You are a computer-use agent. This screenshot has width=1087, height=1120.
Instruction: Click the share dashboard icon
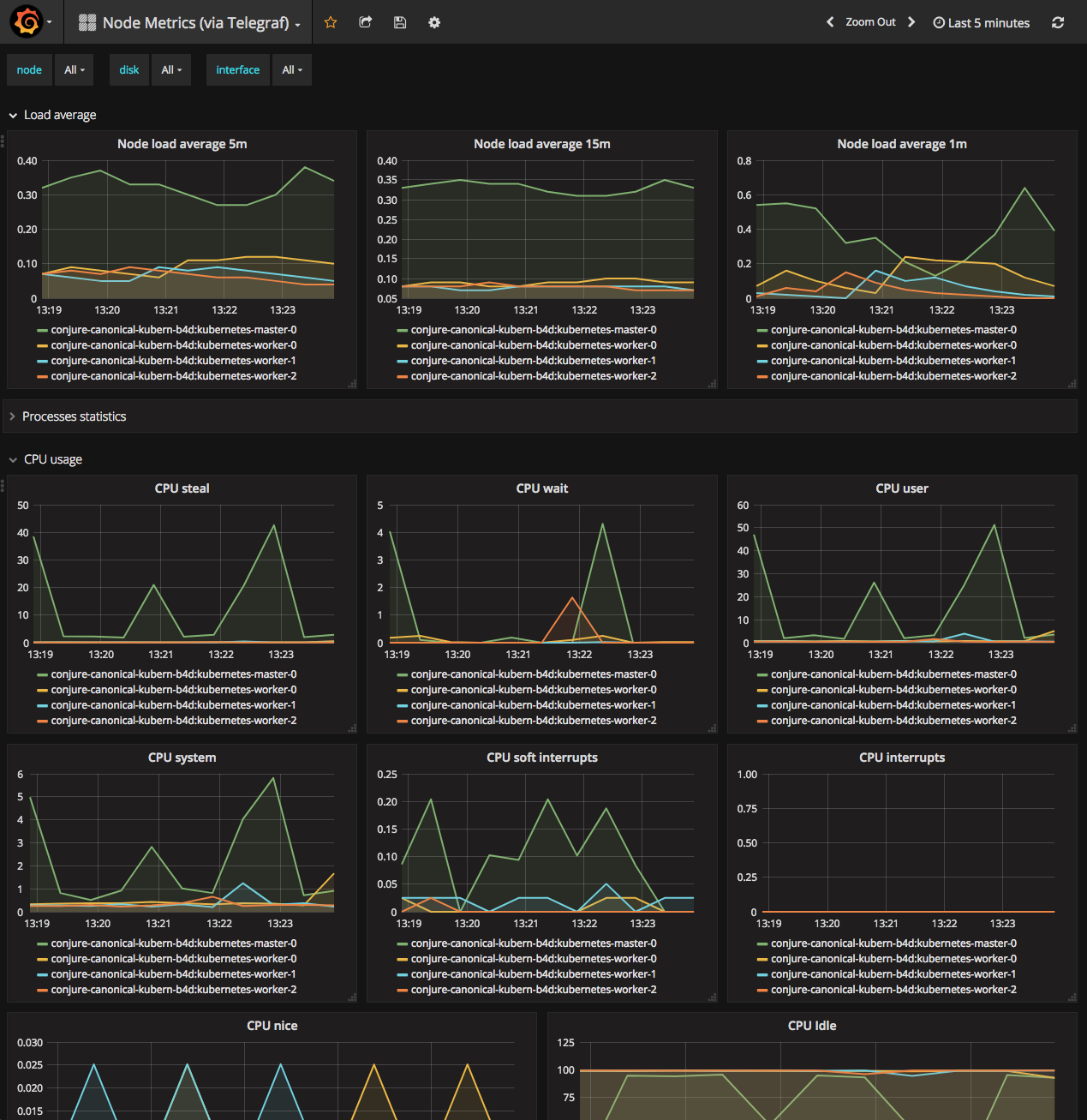366,22
